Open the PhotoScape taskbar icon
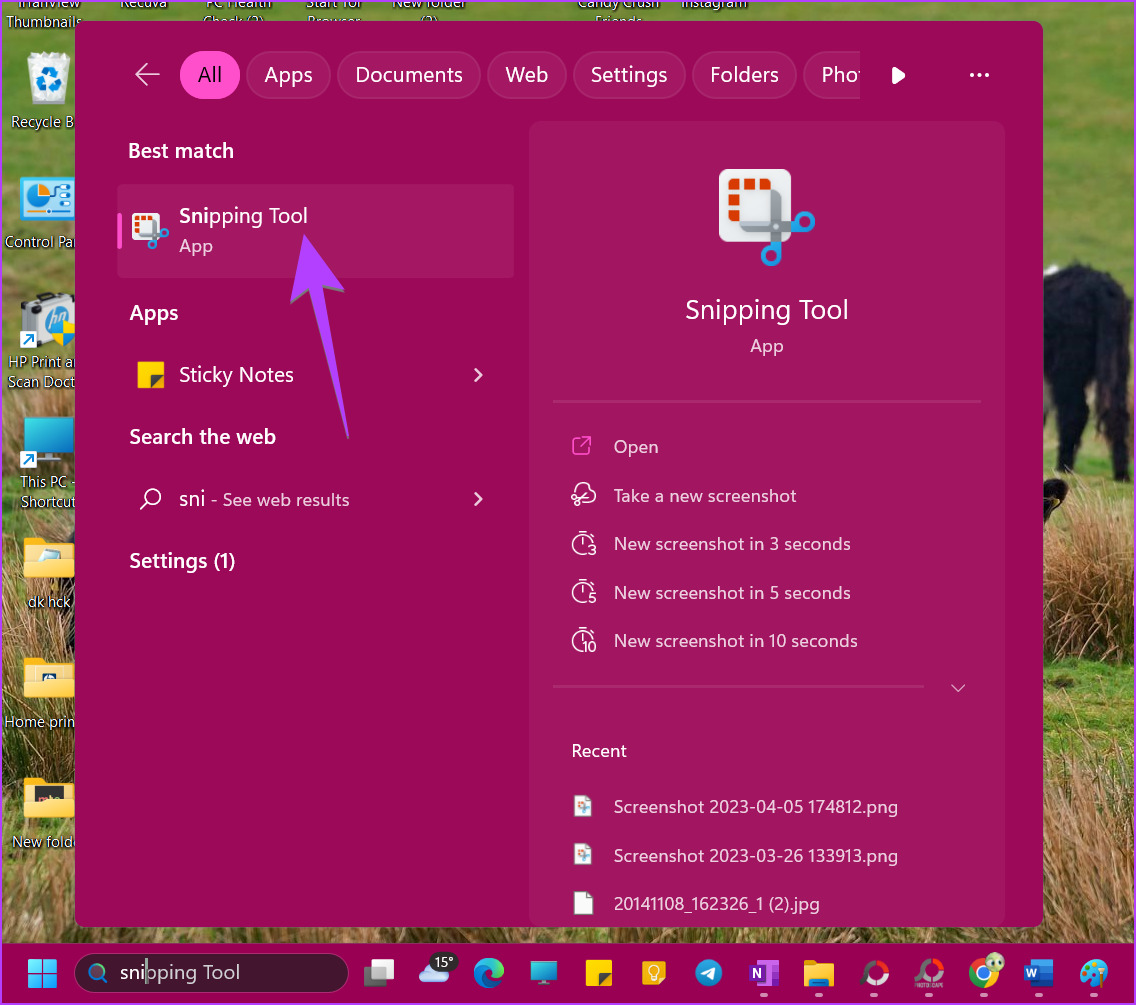 929,973
